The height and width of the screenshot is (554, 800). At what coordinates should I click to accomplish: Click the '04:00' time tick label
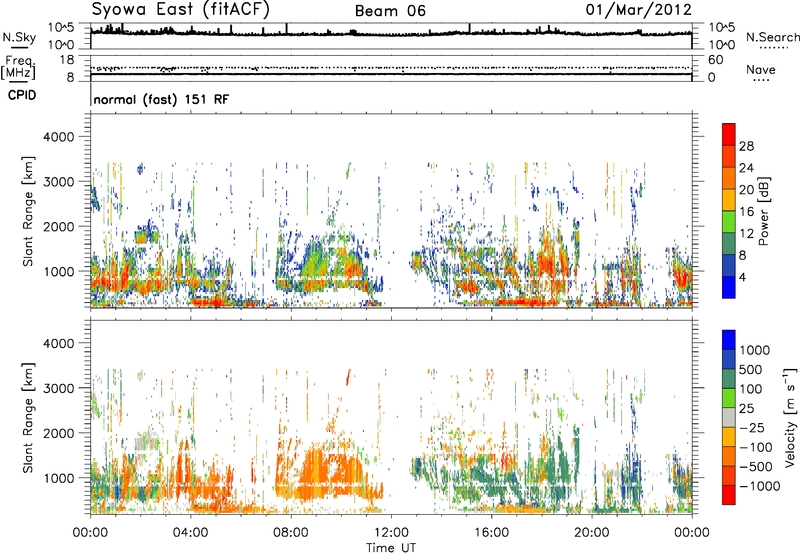point(190,533)
